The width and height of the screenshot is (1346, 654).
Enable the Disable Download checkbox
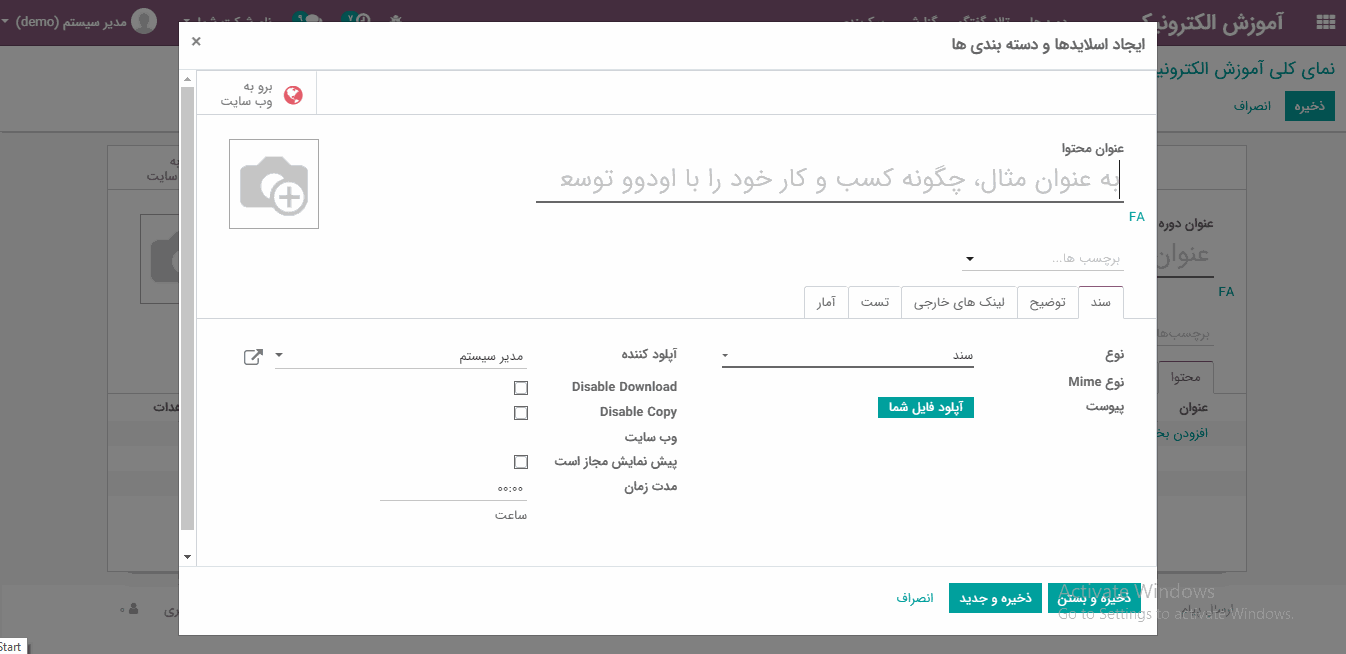pyautogui.click(x=520, y=388)
